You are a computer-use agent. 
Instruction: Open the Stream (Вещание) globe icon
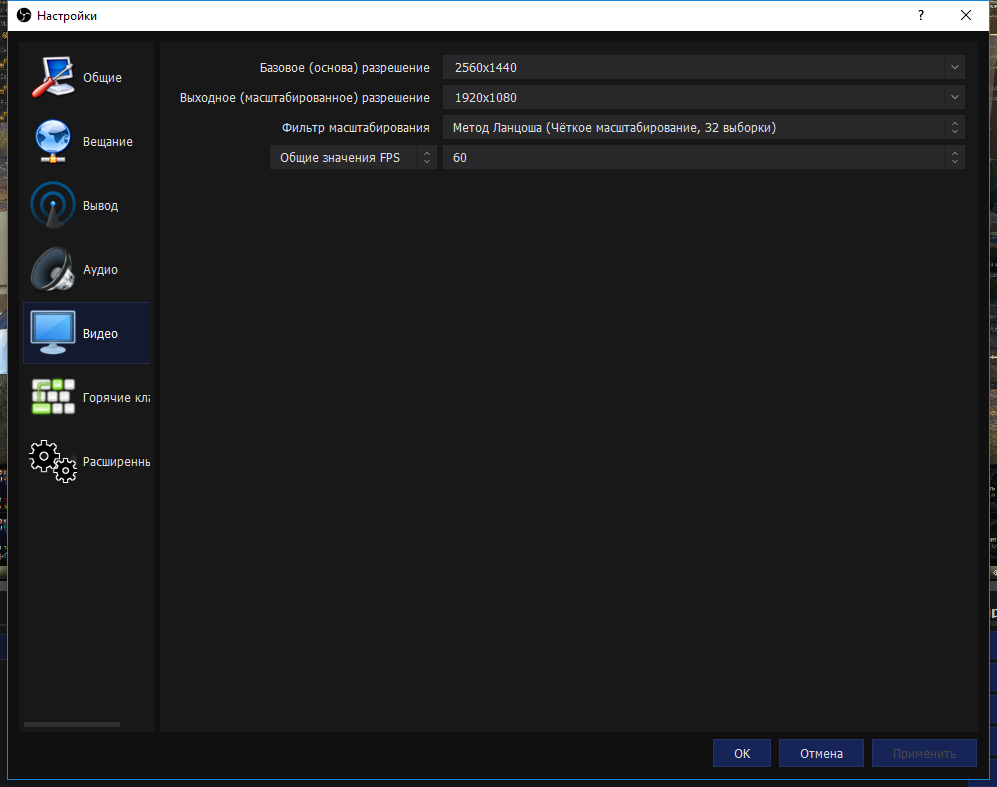(x=52, y=142)
